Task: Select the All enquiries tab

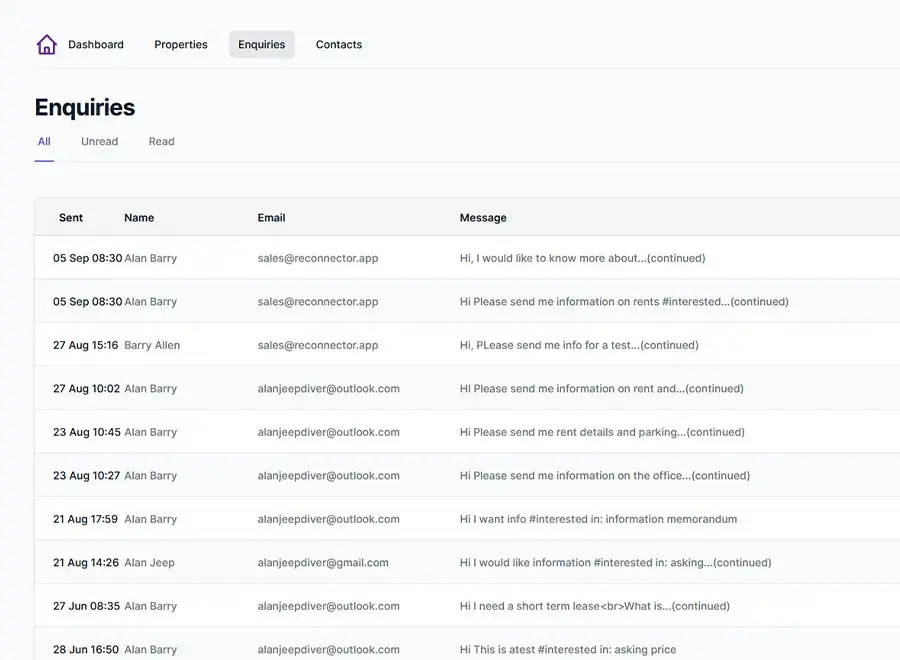Action: 44,142
